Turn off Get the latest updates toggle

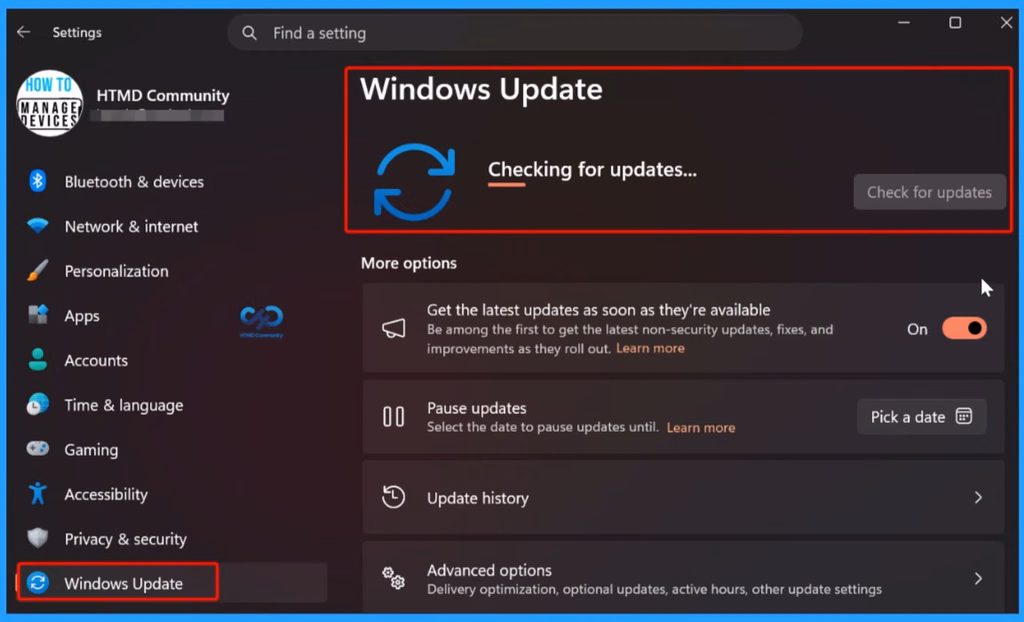point(964,329)
